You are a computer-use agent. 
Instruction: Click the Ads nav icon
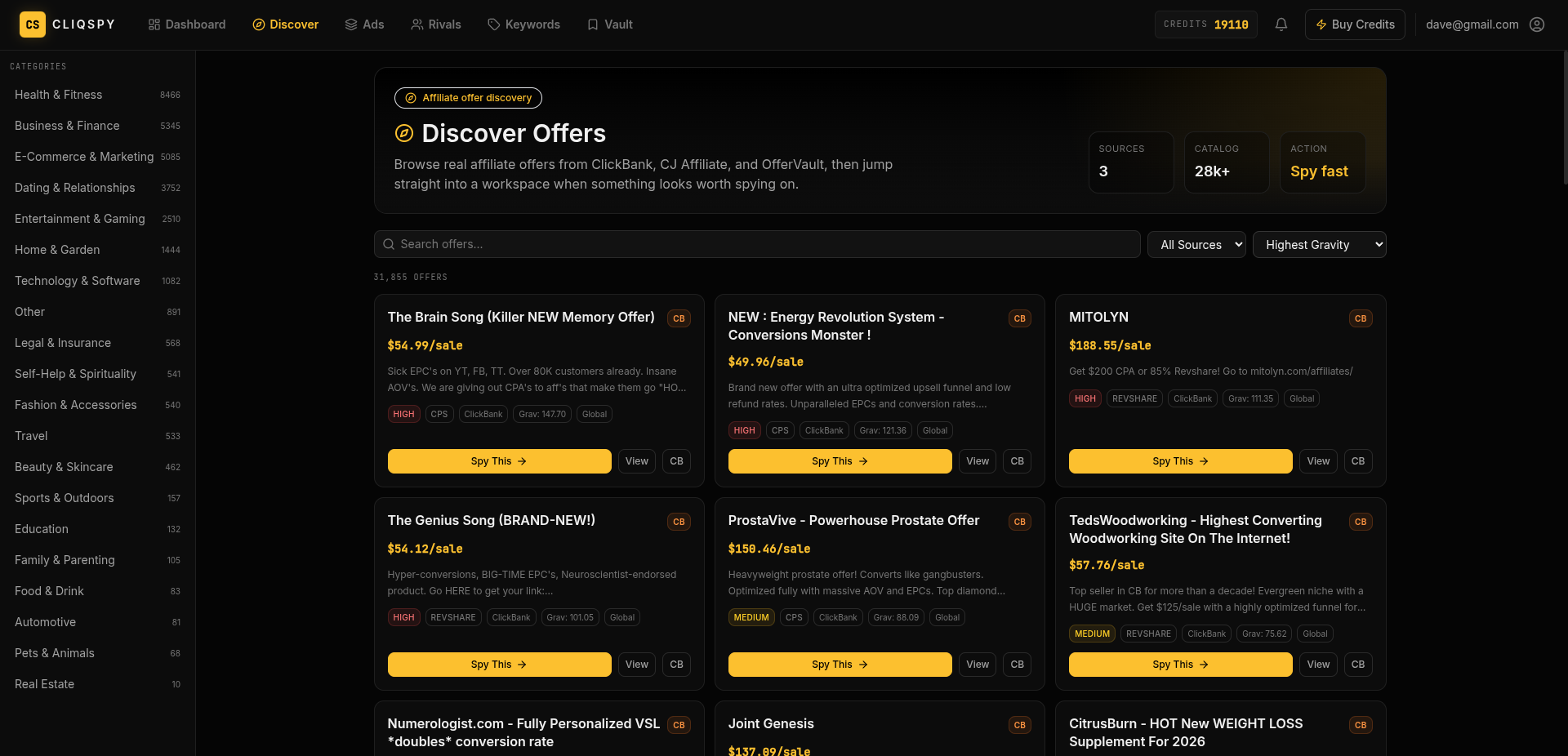tap(350, 24)
